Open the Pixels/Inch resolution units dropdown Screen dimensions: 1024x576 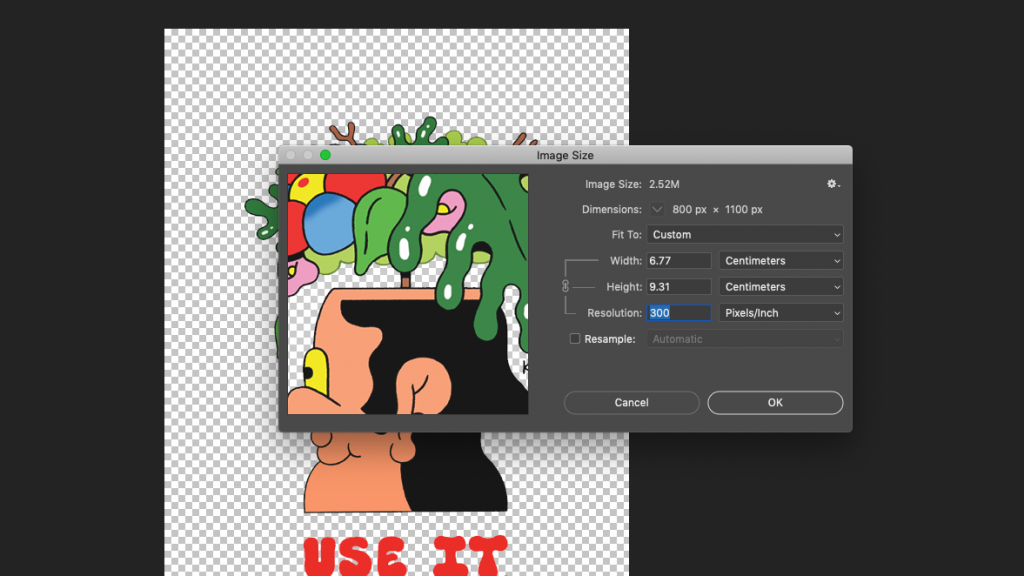781,312
